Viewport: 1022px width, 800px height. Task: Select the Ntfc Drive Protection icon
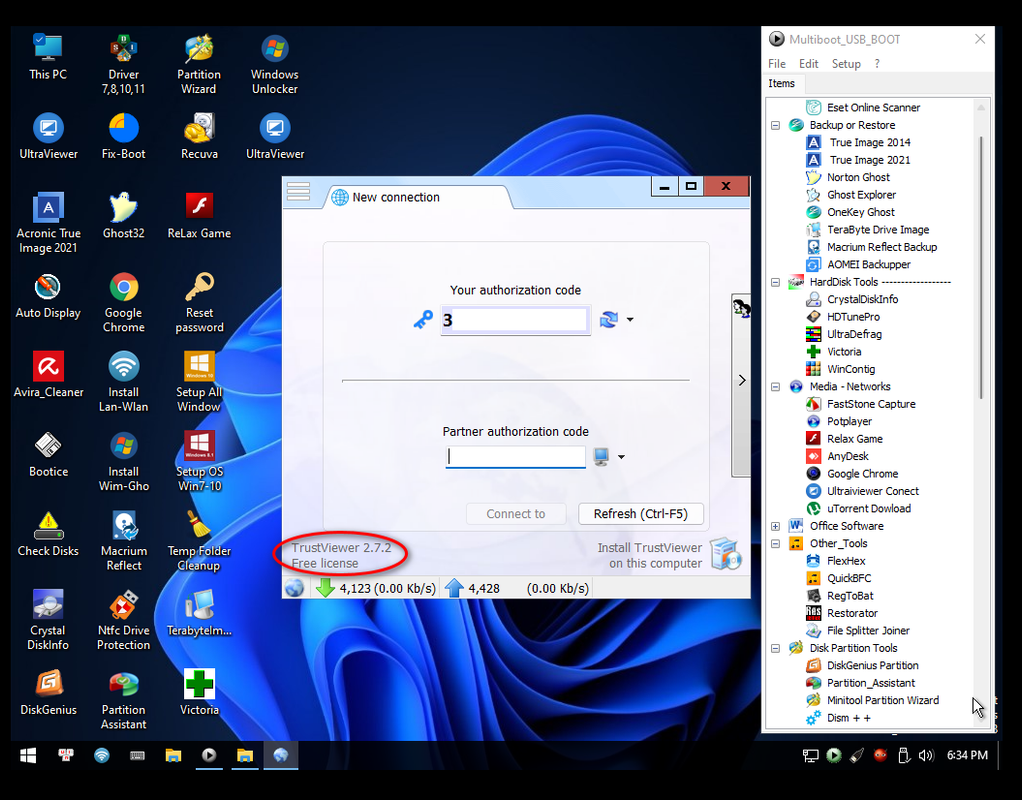123,620
